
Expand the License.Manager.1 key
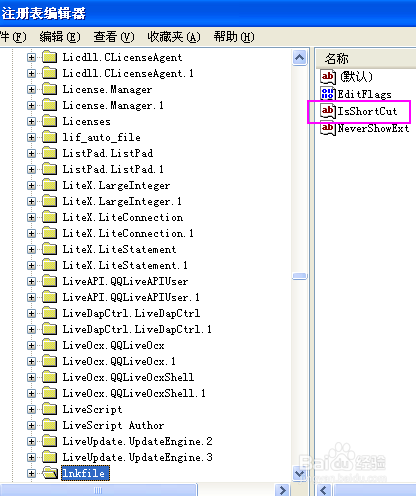[x=31, y=105]
